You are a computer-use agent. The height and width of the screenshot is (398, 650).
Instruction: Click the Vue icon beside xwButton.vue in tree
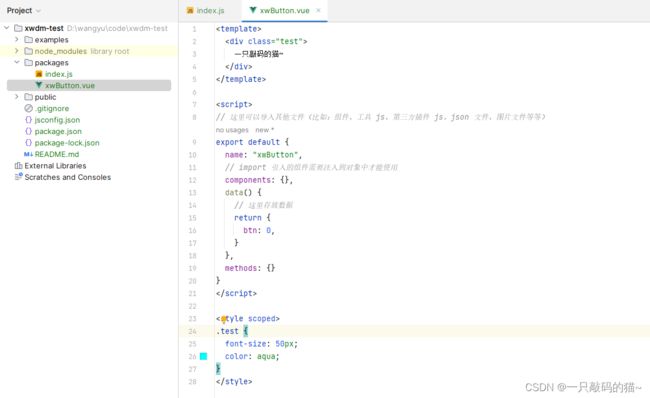pos(39,85)
